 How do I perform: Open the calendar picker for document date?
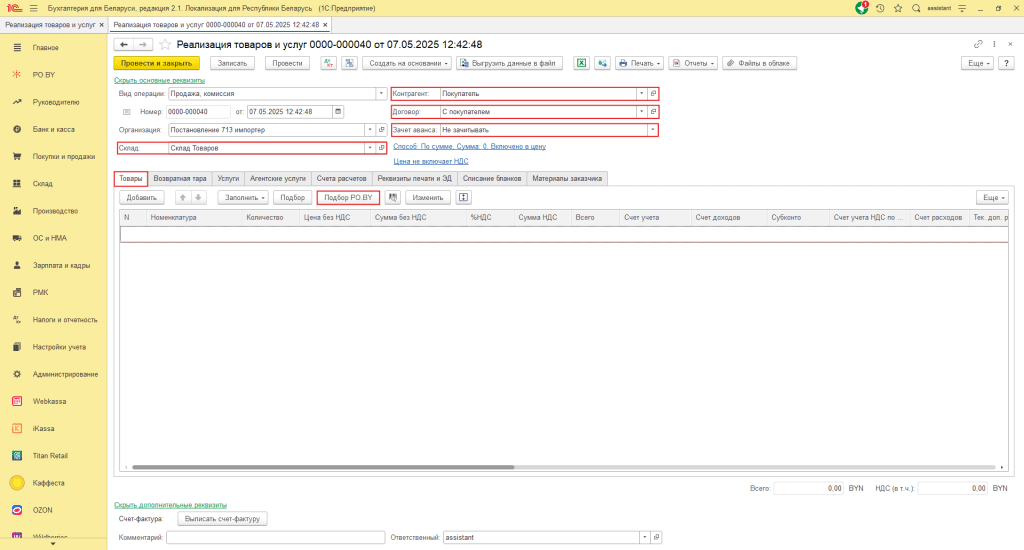(x=338, y=112)
